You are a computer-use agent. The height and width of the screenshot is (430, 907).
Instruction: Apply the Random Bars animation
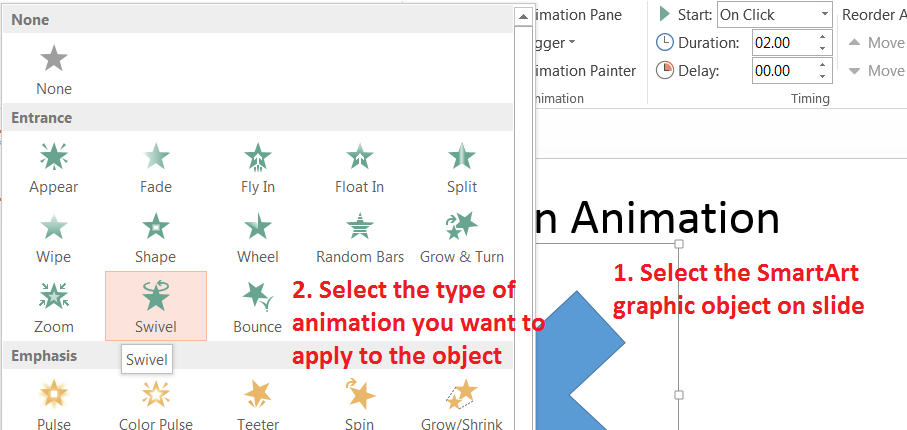[359, 228]
